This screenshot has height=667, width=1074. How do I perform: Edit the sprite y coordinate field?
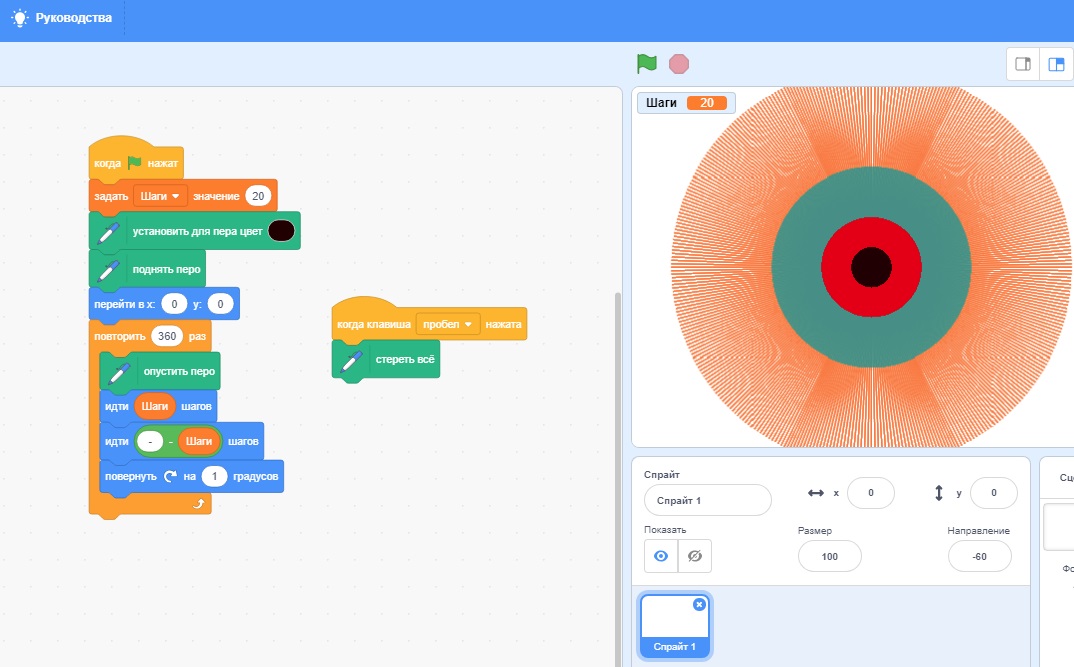[x=994, y=493]
